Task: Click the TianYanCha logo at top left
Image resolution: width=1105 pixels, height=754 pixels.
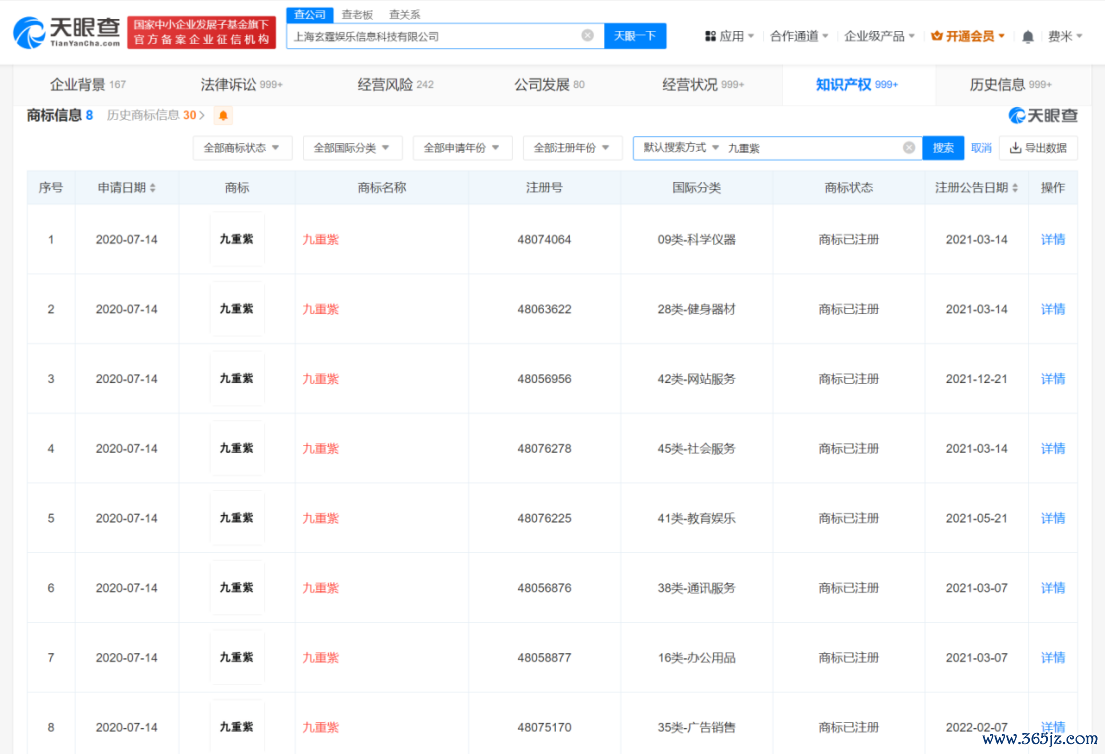Action: pos(67,34)
